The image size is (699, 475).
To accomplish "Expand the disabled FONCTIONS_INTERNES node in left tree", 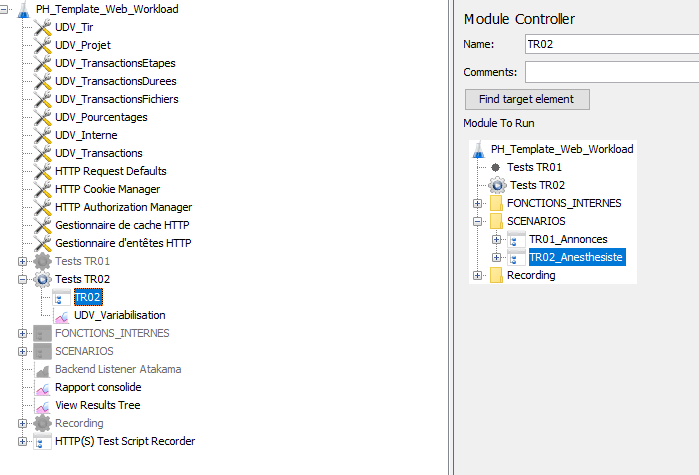I will point(22,333).
